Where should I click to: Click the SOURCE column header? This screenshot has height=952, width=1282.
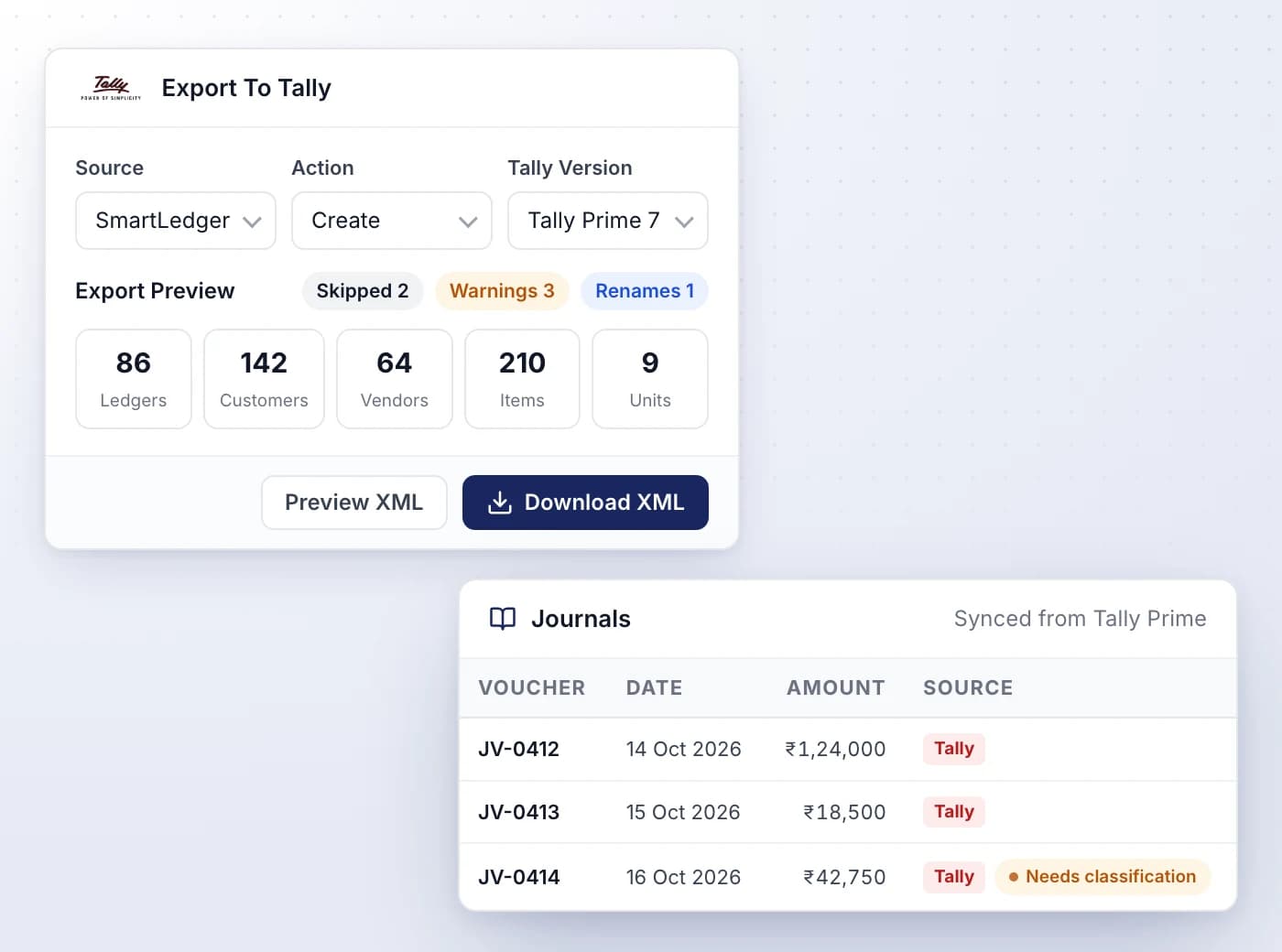968,688
